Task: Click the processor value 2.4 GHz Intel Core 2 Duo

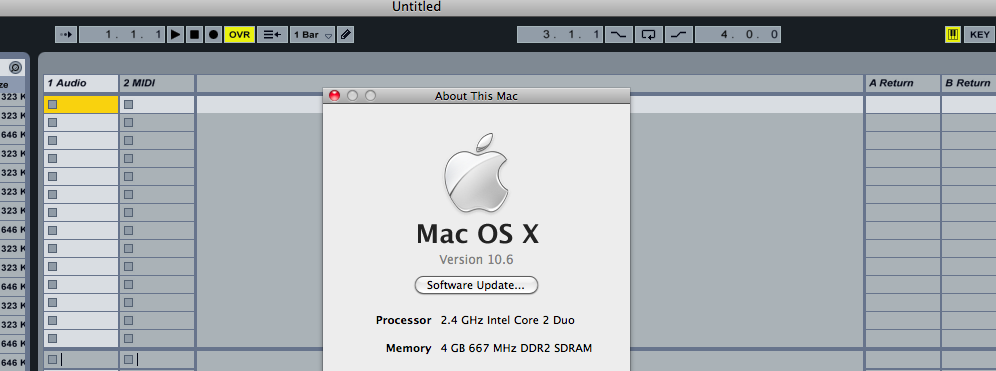Action: tap(508, 320)
